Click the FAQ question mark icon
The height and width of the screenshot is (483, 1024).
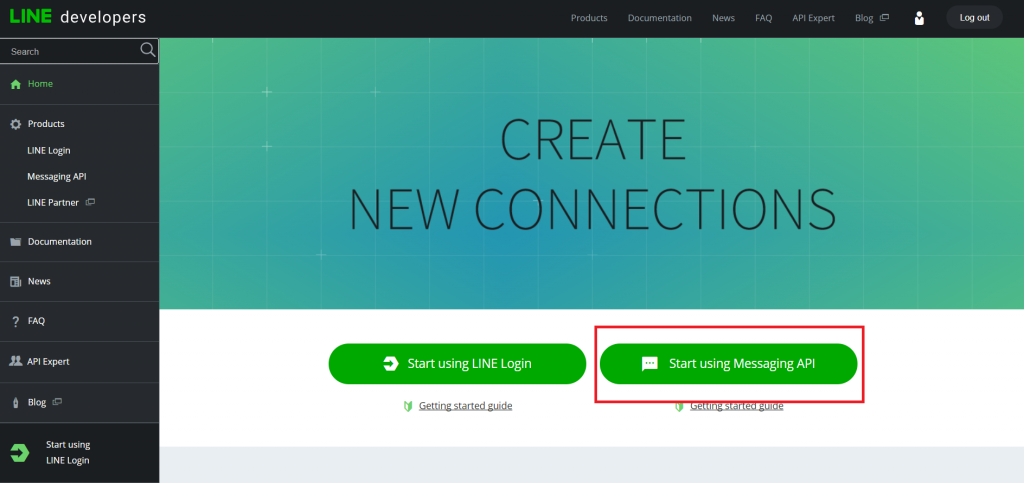pos(16,321)
